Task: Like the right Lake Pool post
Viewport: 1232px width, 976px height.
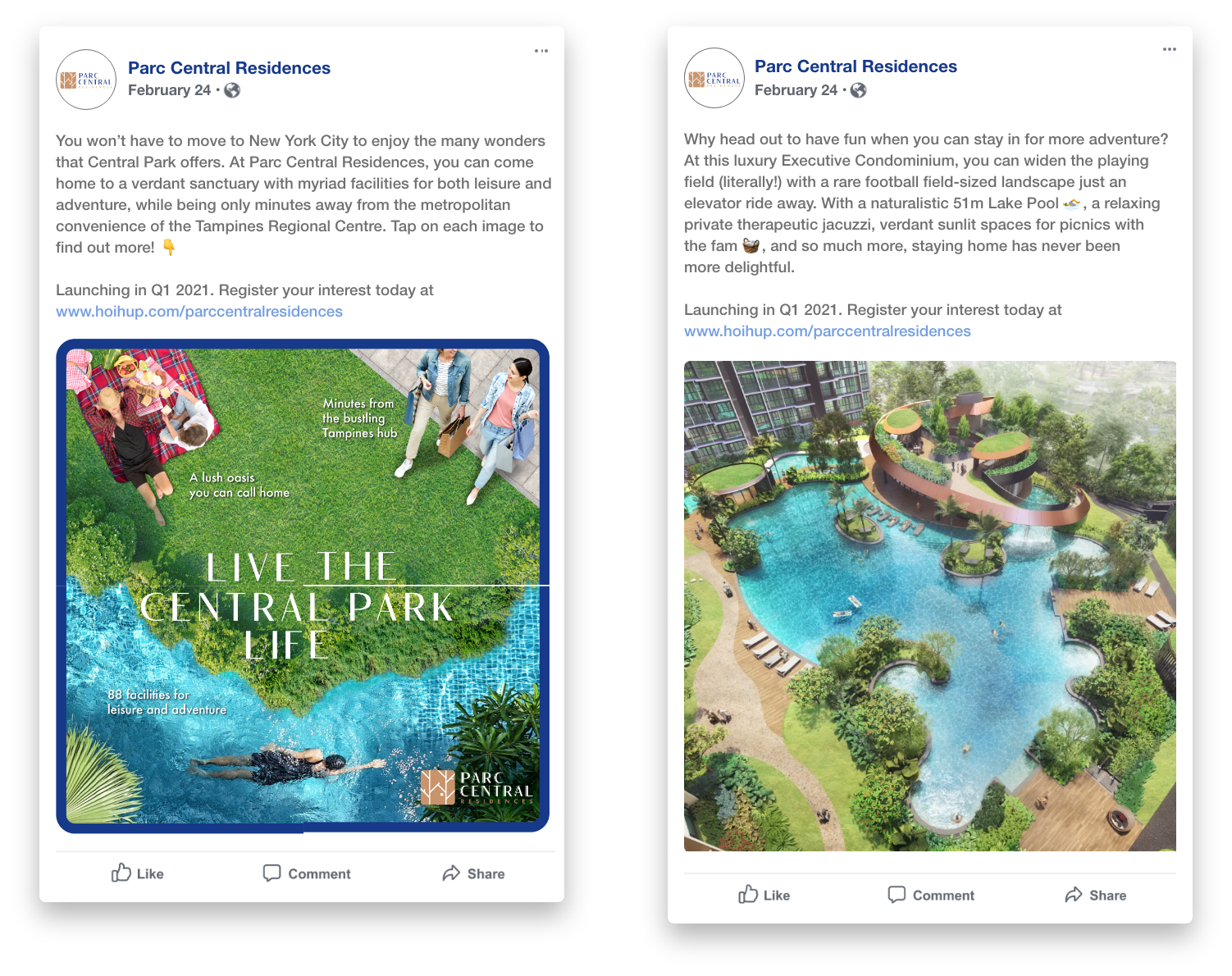Action: pyautogui.click(x=764, y=895)
